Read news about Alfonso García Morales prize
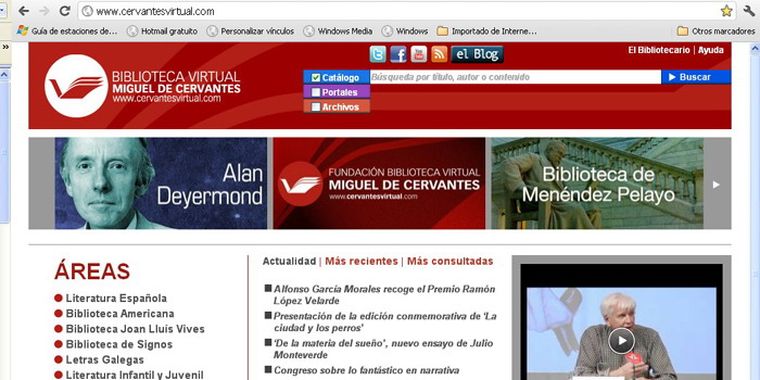The height and width of the screenshot is (380, 760). tap(384, 295)
